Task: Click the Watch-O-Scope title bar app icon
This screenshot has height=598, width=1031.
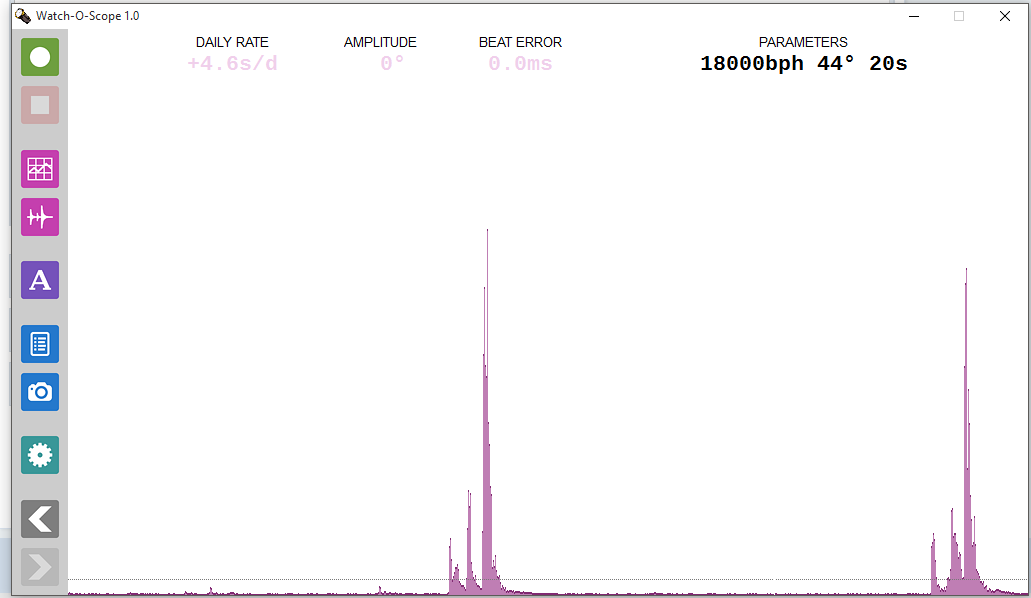Action: [x=23, y=16]
